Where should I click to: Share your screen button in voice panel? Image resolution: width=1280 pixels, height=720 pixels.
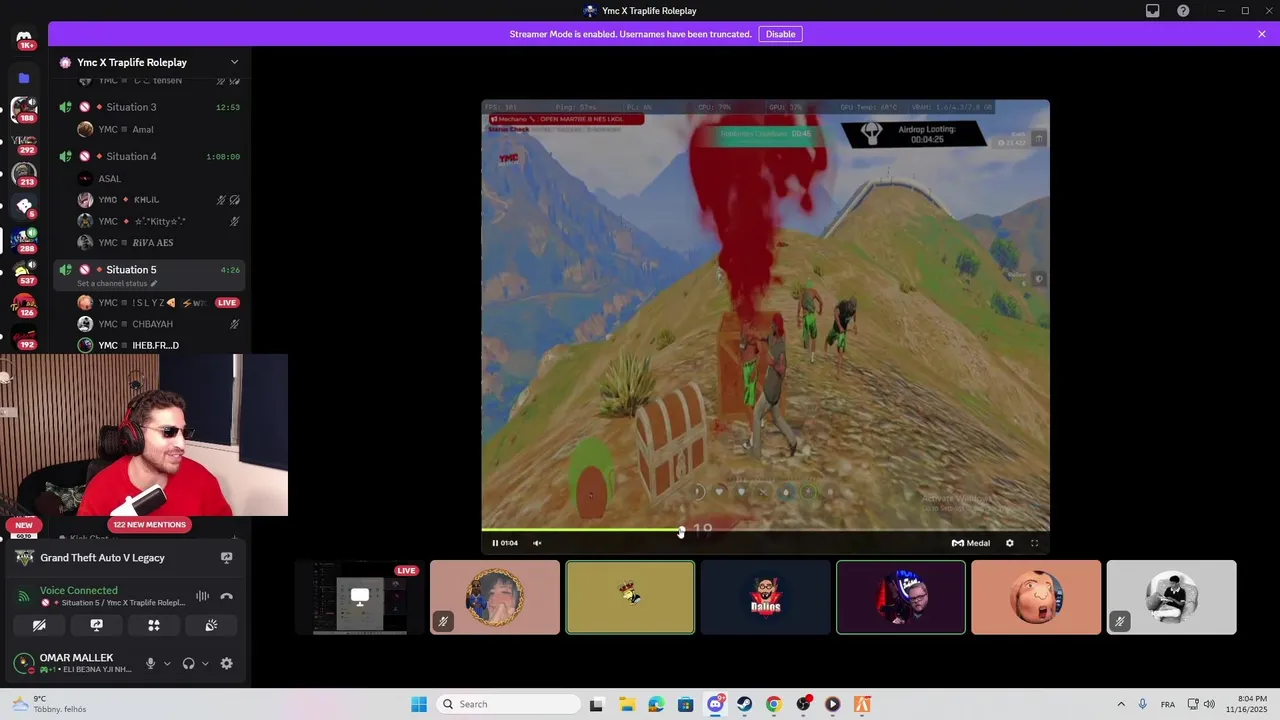[96, 625]
